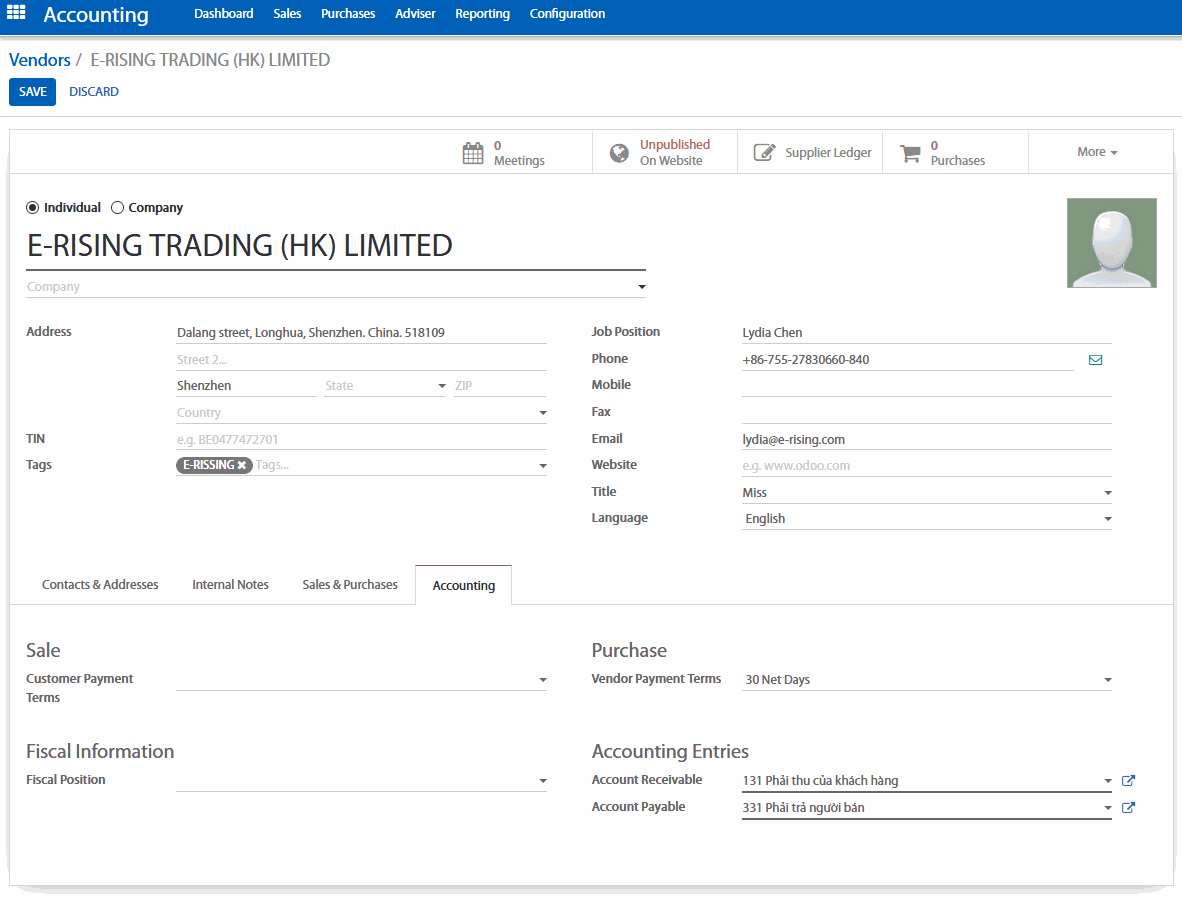1182x903 pixels.
Task: Click the Meetings calendar icon
Action: point(473,153)
